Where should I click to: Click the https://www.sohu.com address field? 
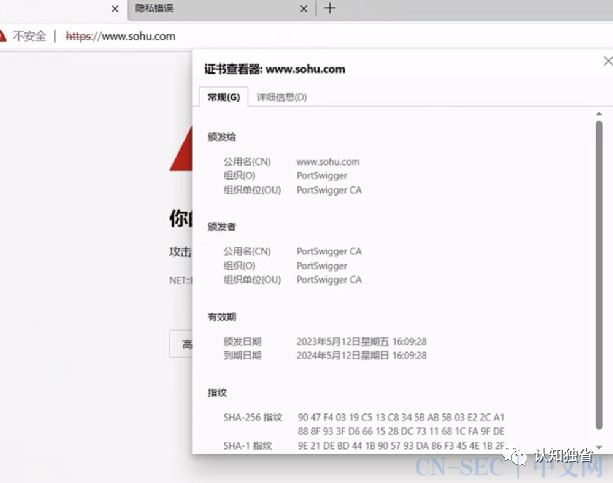tap(120, 36)
